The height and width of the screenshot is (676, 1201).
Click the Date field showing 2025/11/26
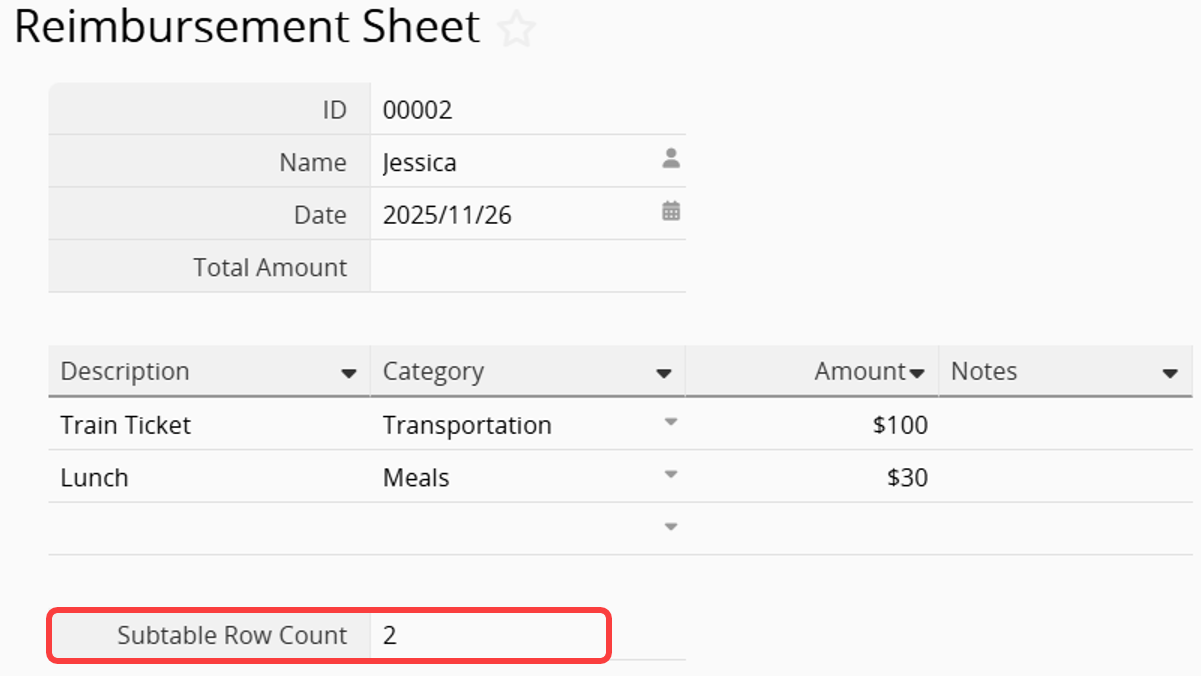tap(500, 215)
